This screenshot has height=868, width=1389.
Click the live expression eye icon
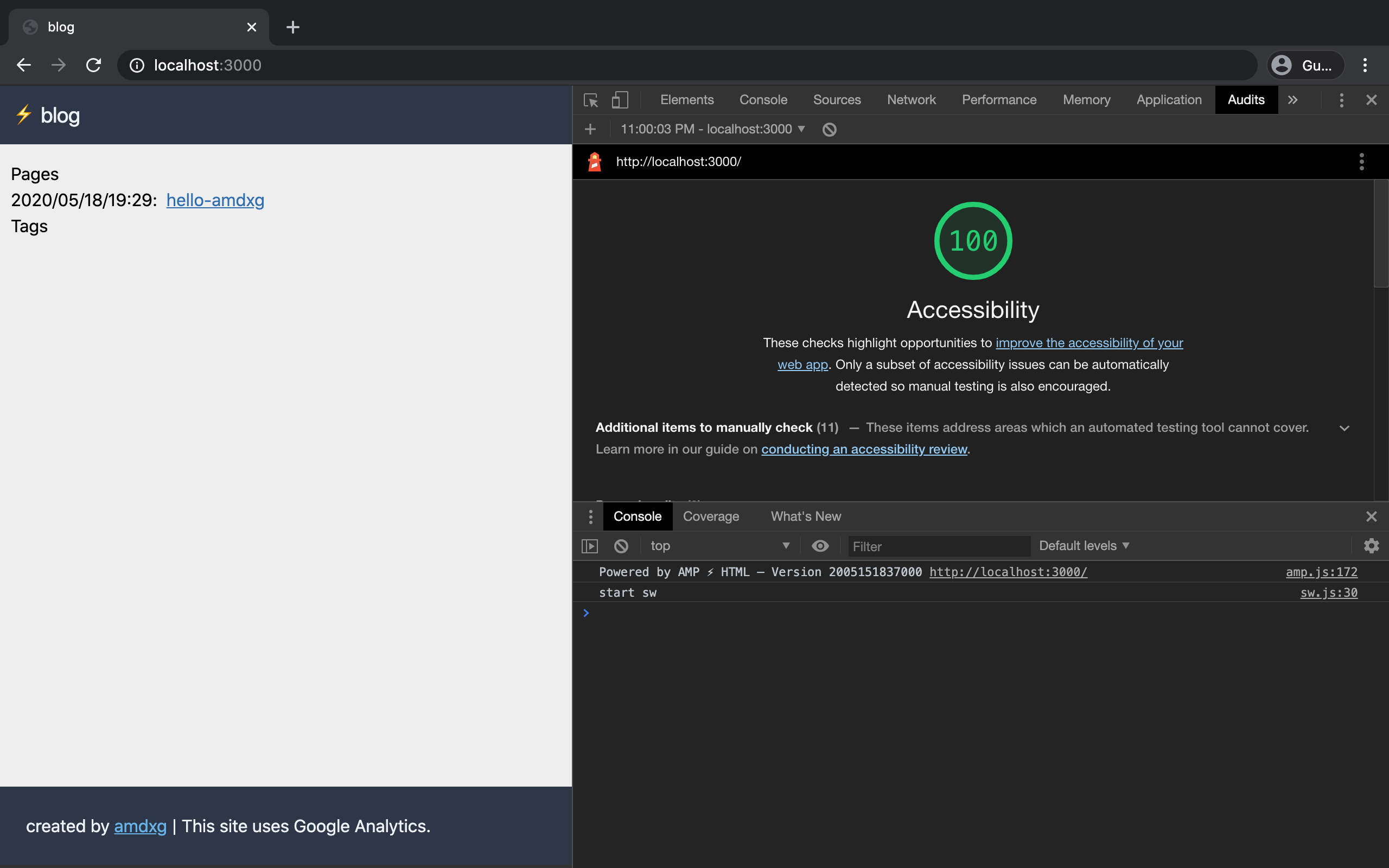tap(820, 546)
